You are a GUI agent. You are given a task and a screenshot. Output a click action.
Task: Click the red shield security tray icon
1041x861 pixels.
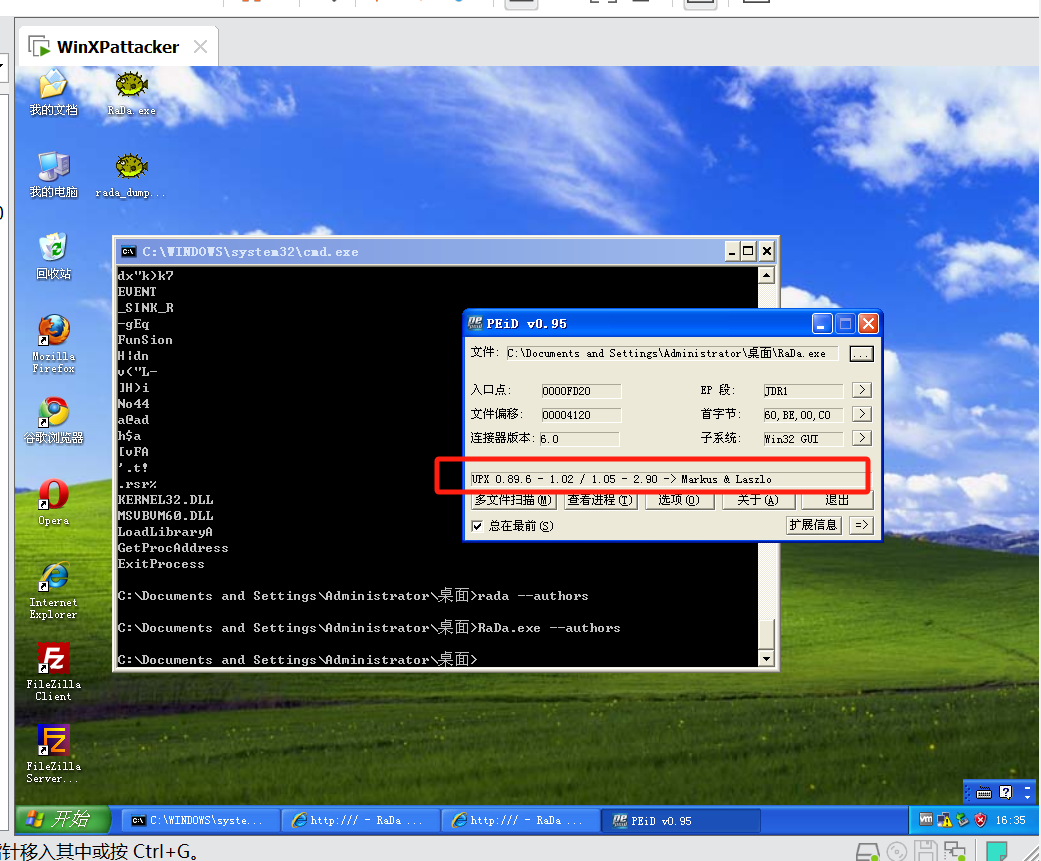(x=980, y=820)
